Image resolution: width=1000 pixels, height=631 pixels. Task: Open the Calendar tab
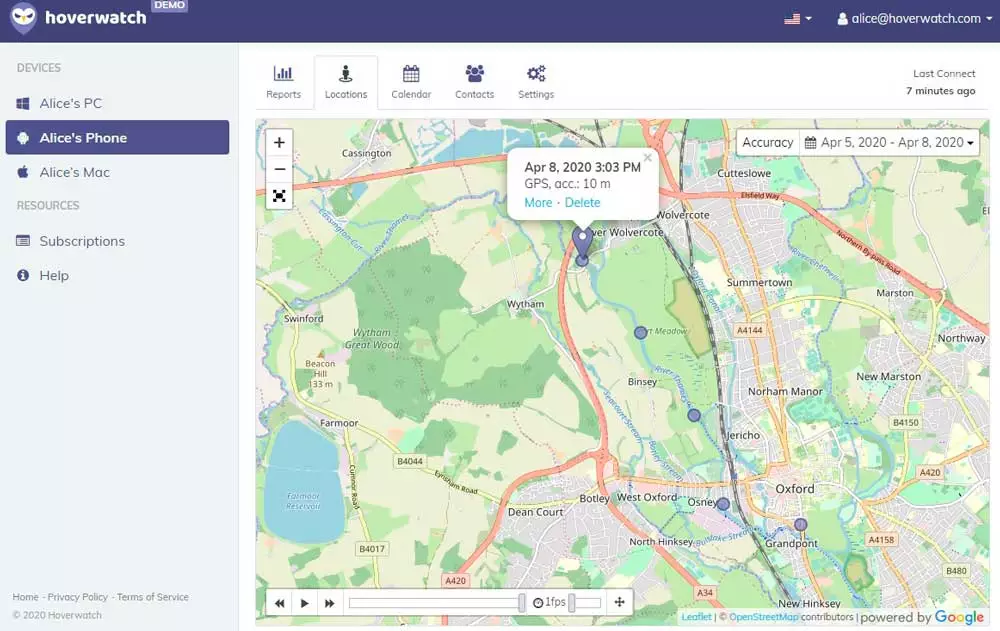tap(411, 82)
